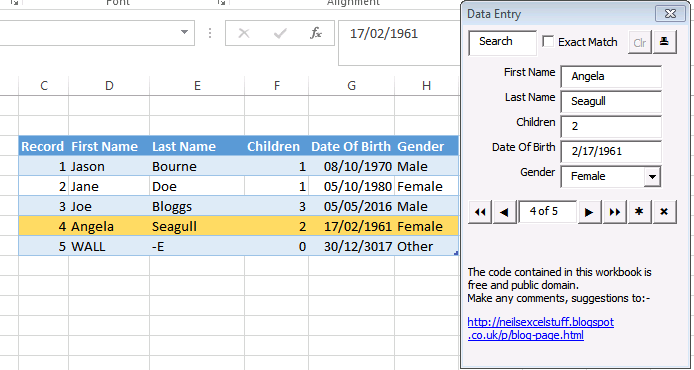Expand the Name Box dropdown arrow
Image resolution: width=694 pixels, height=370 pixels.
coord(185,32)
